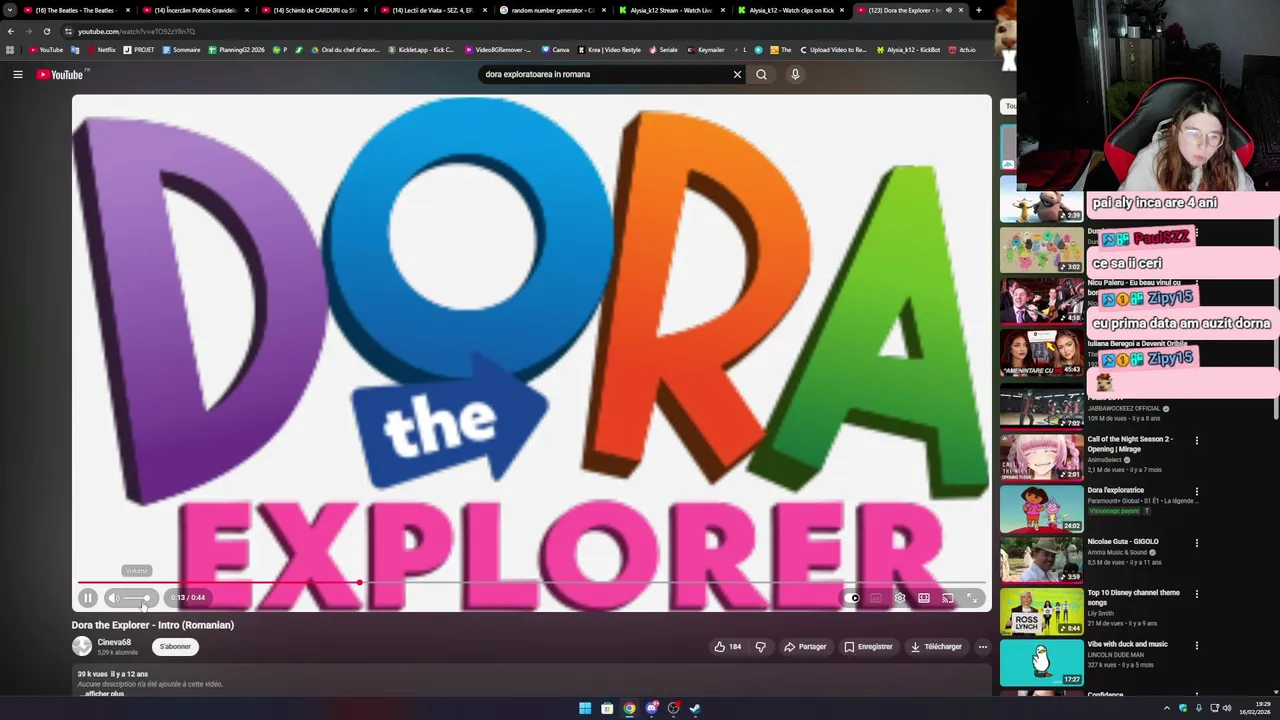
Task: Toggle the autoplay switch in the player
Action: (853, 598)
